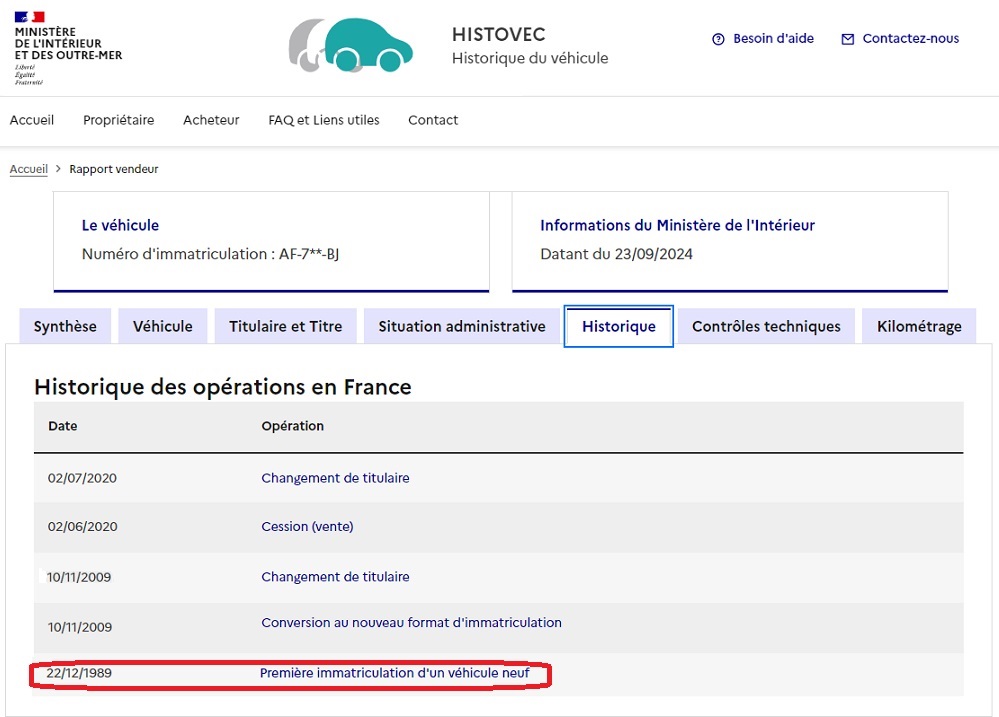
Task: Click the HISTOVEC site title
Action: click(x=499, y=34)
